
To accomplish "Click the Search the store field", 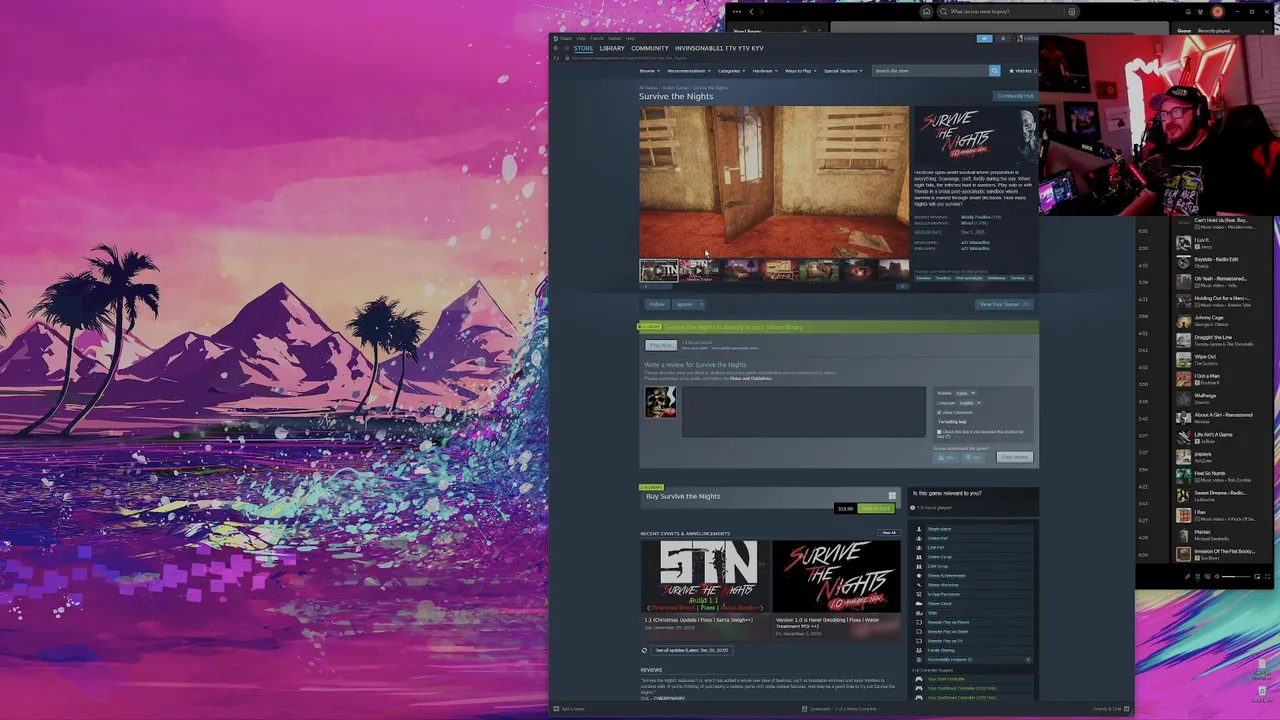I will point(930,71).
